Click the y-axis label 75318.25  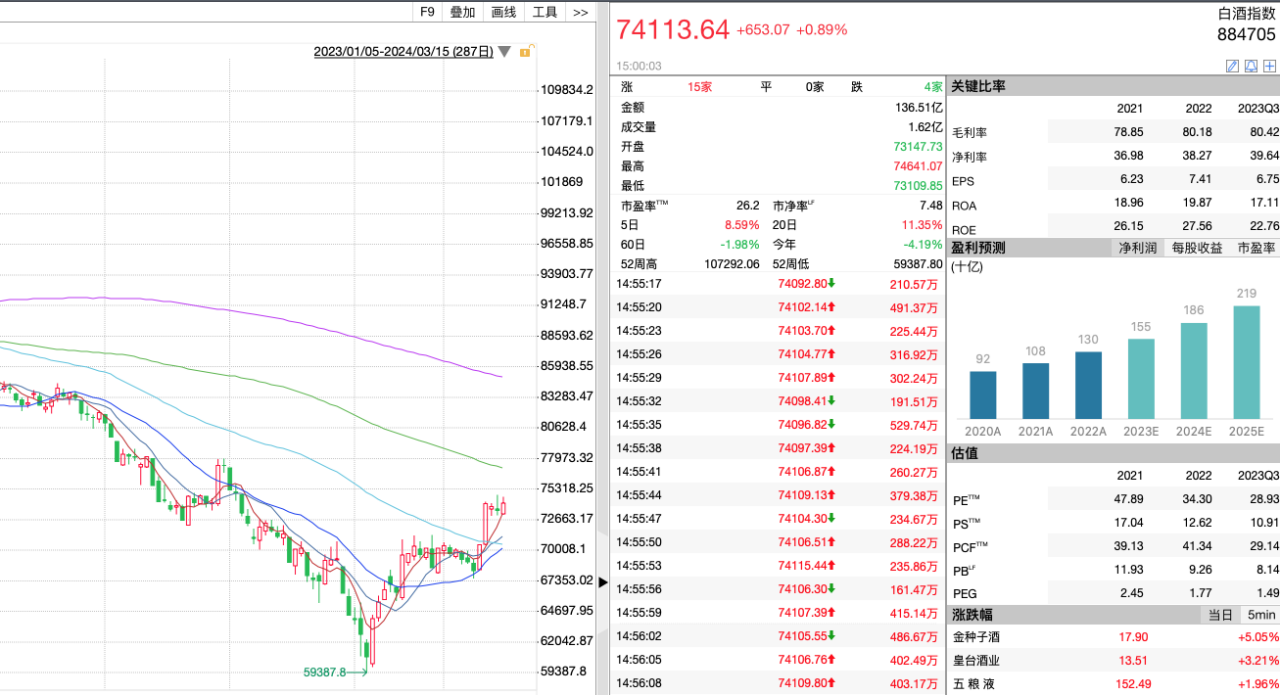click(566, 488)
